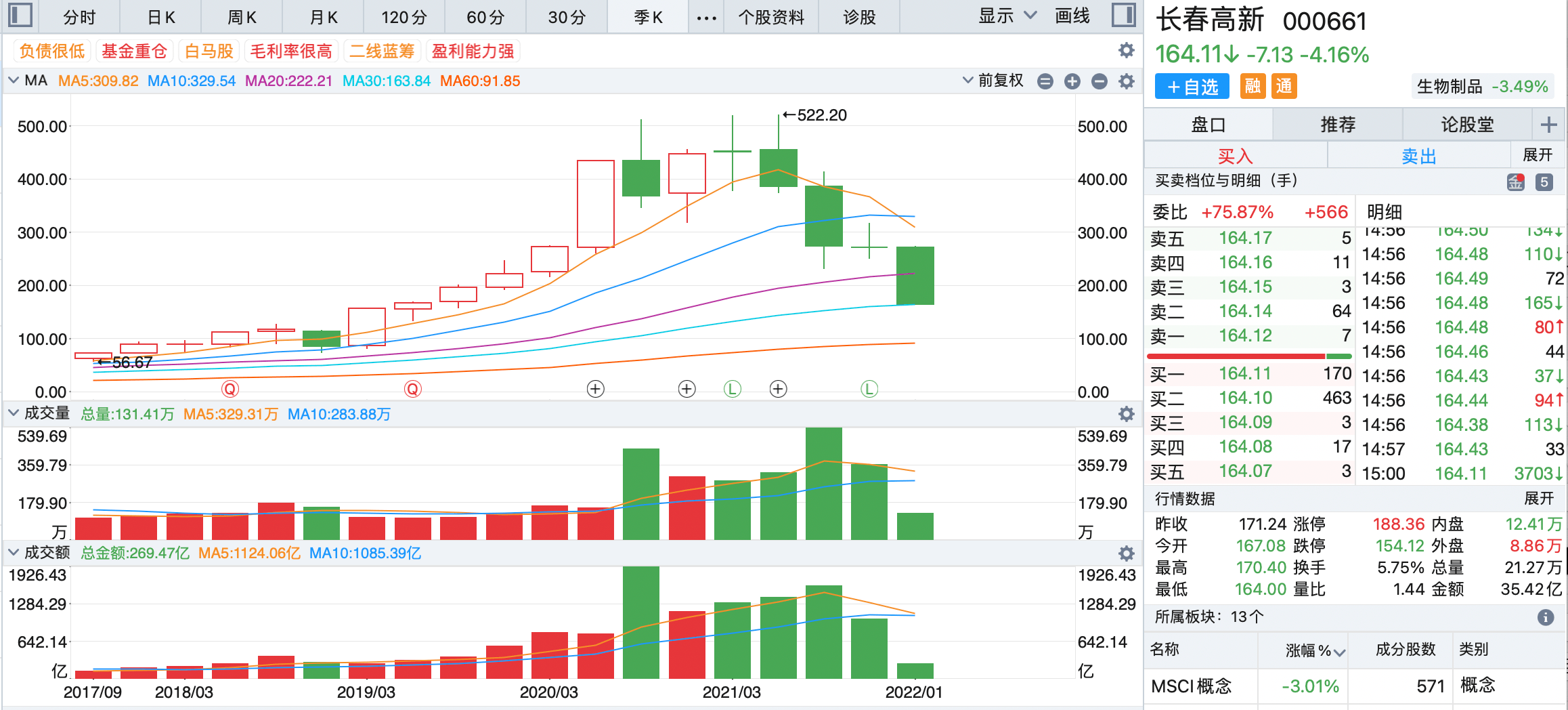Image resolution: width=1568 pixels, height=710 pixels.
Task: Click the 金 badge icon in order book
Action: (1515, 182)
